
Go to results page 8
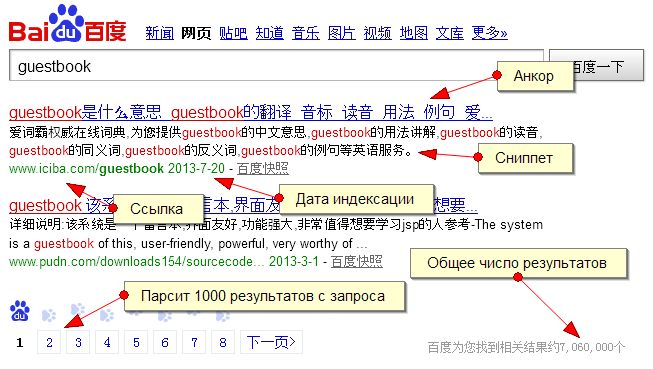tap(223, 342)
